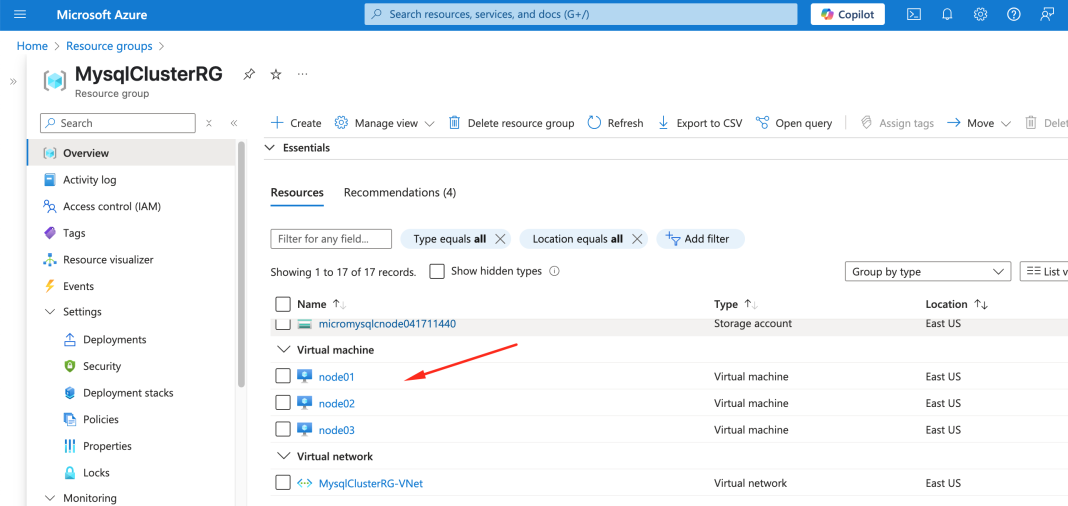The image size is (1068, 506).
Task: Collapse the Virtual machine group
Action: [x=282, y=350]
